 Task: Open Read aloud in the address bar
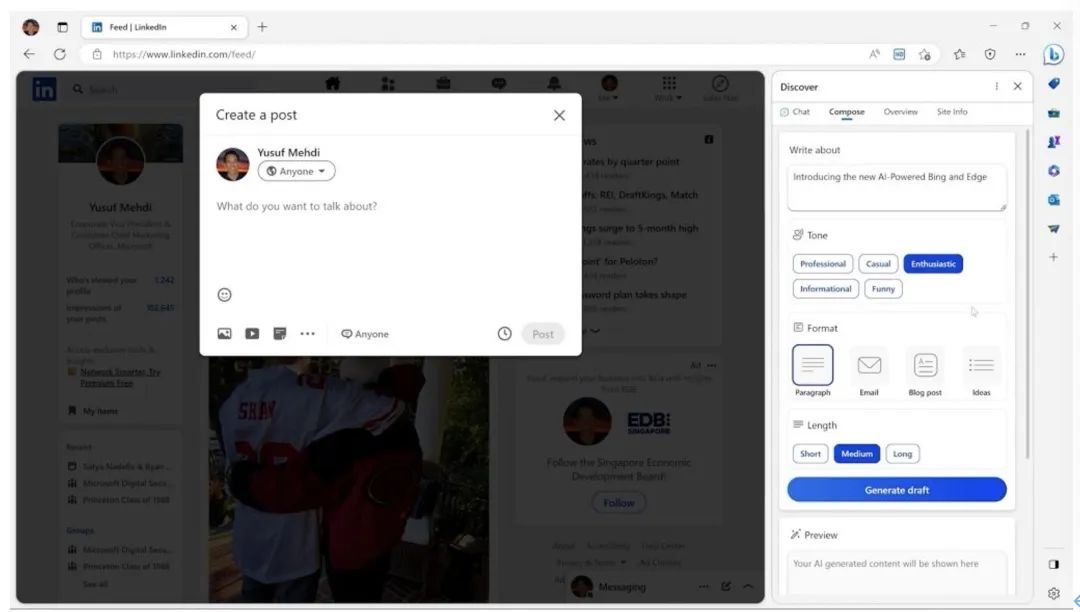874,54
